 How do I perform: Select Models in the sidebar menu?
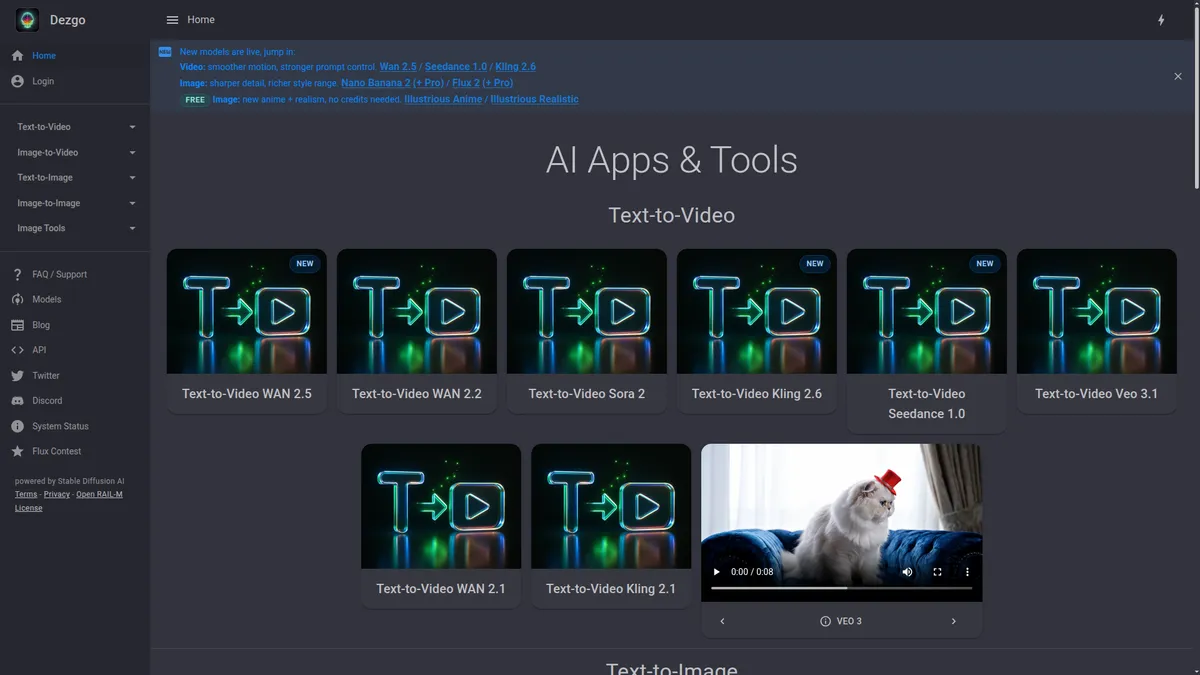pos(46,299)
